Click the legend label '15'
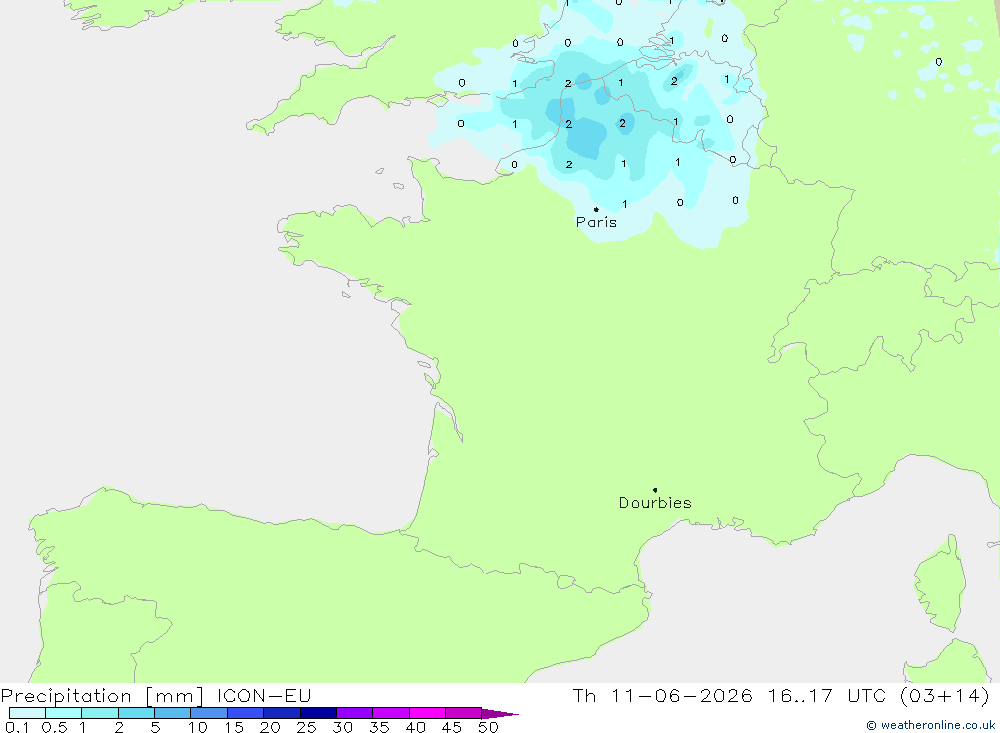 pos(234,727)
